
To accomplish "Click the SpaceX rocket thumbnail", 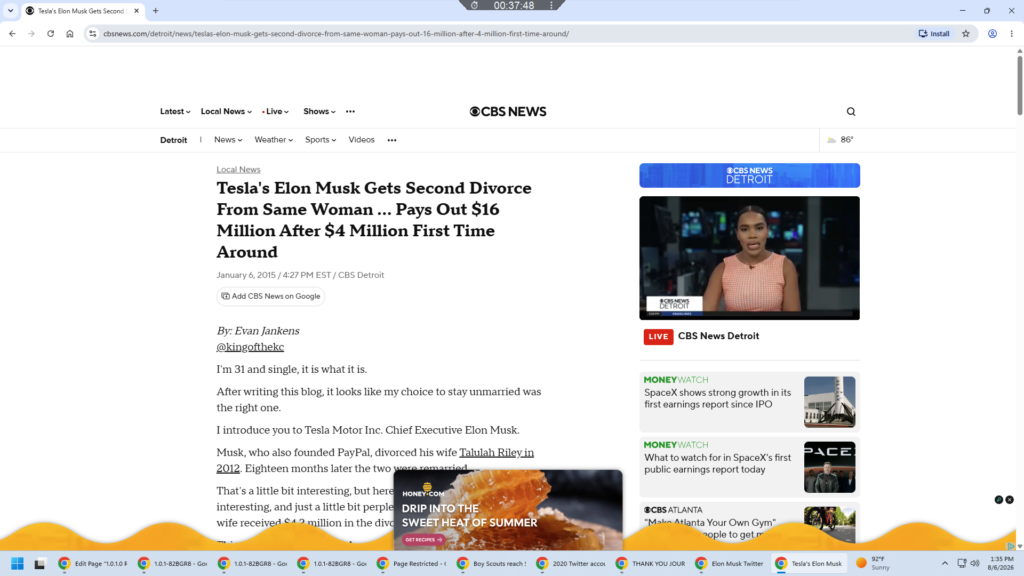I will pyautogui.click(x=829, y=402).
